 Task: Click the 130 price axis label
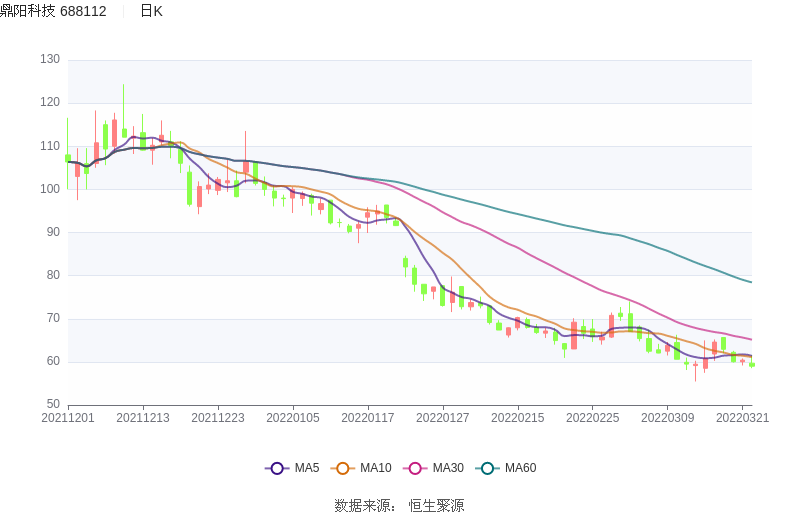(x=50, y=60)
